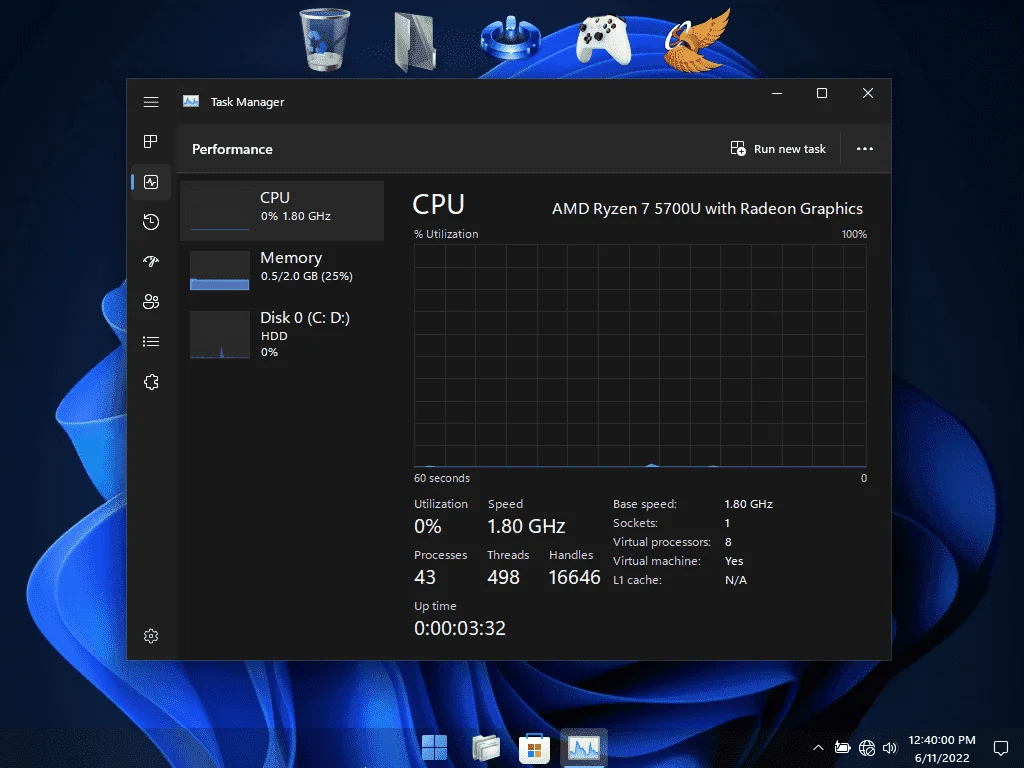
Task: Open the clock and date flyout
Action: pos(942,748)
